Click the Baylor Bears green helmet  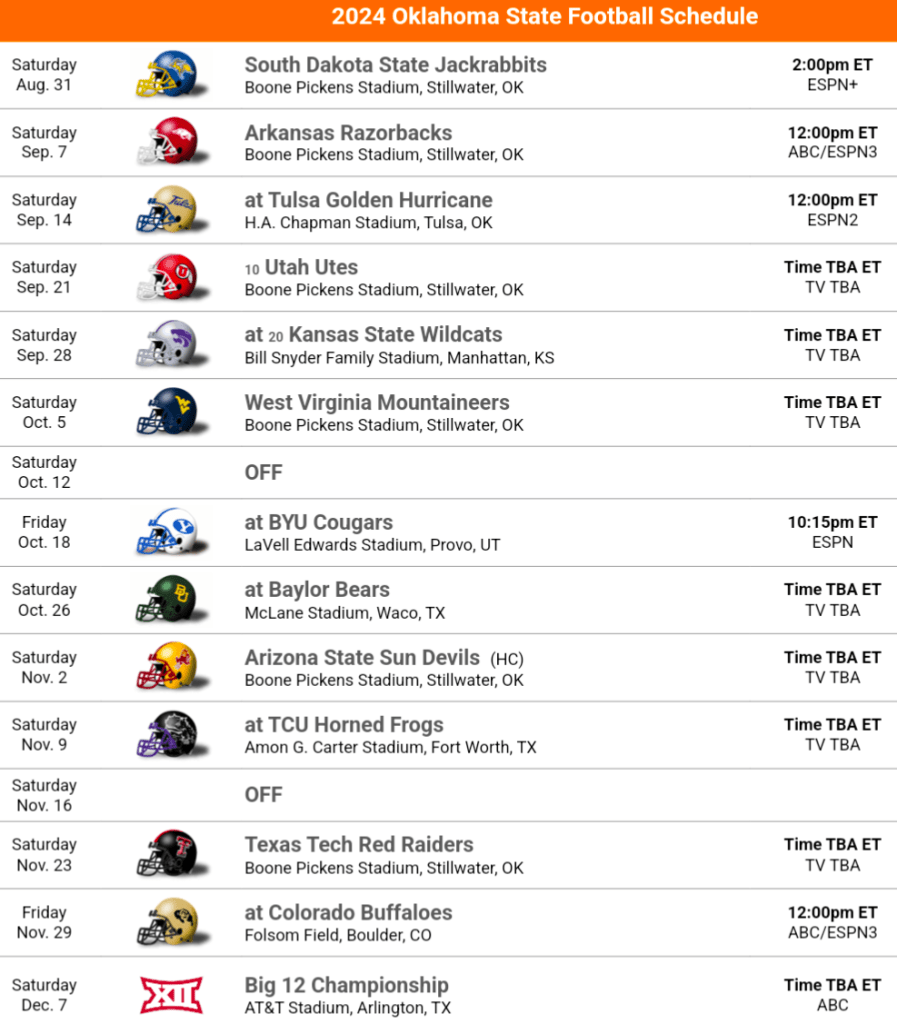pyautogui.click(x=167, y=599)
